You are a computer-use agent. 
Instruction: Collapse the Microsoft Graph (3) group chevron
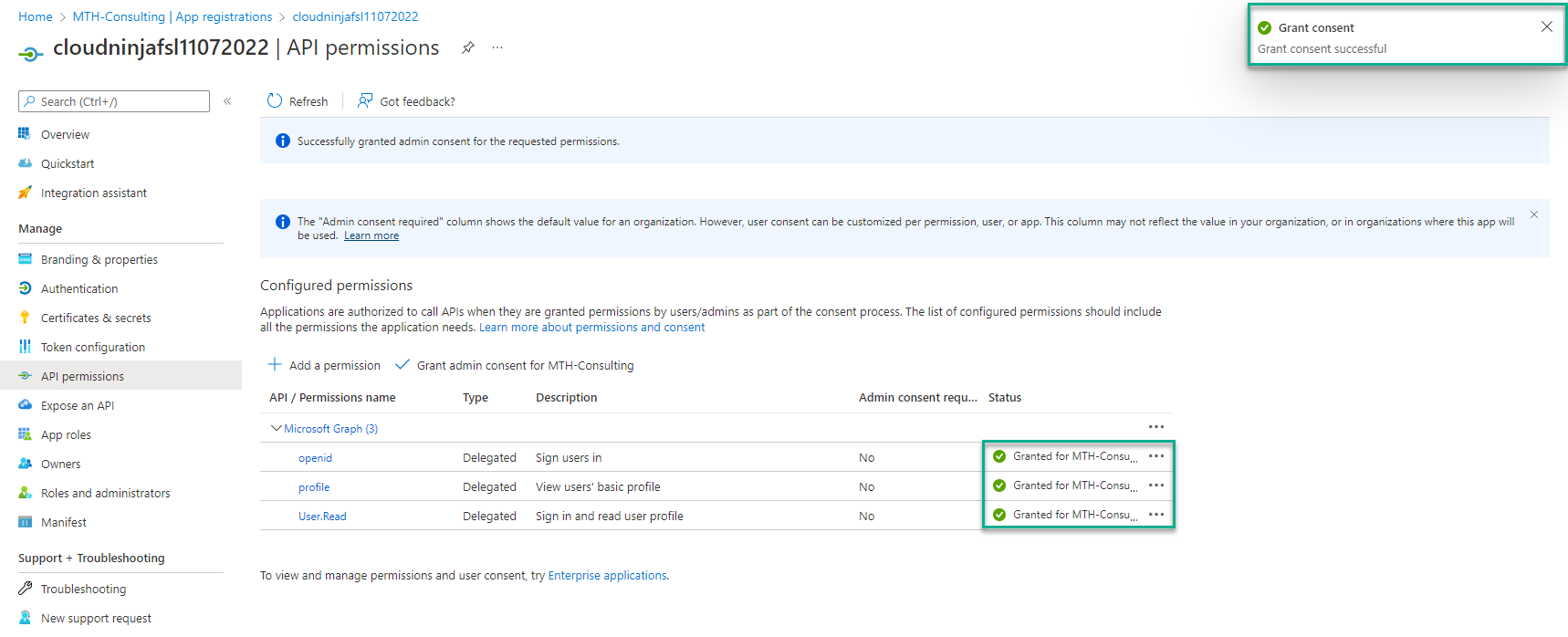tap(276, 428)
